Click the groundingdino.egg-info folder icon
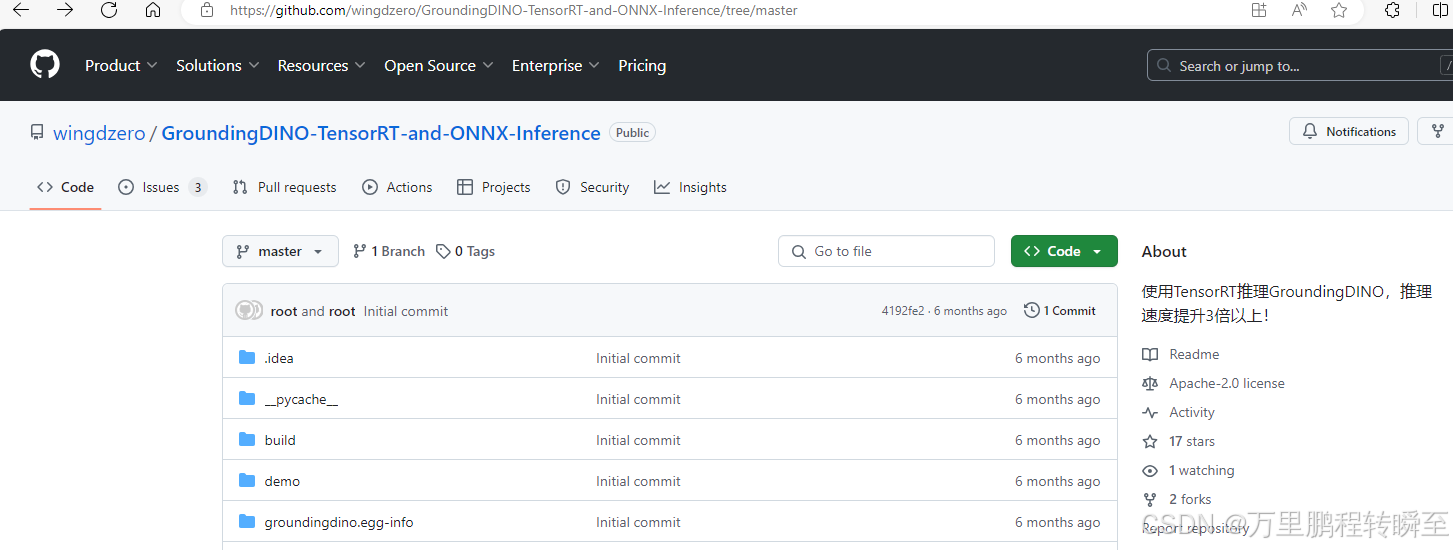Viewport: 1453px width, 550px height. [x=247, y=521]
